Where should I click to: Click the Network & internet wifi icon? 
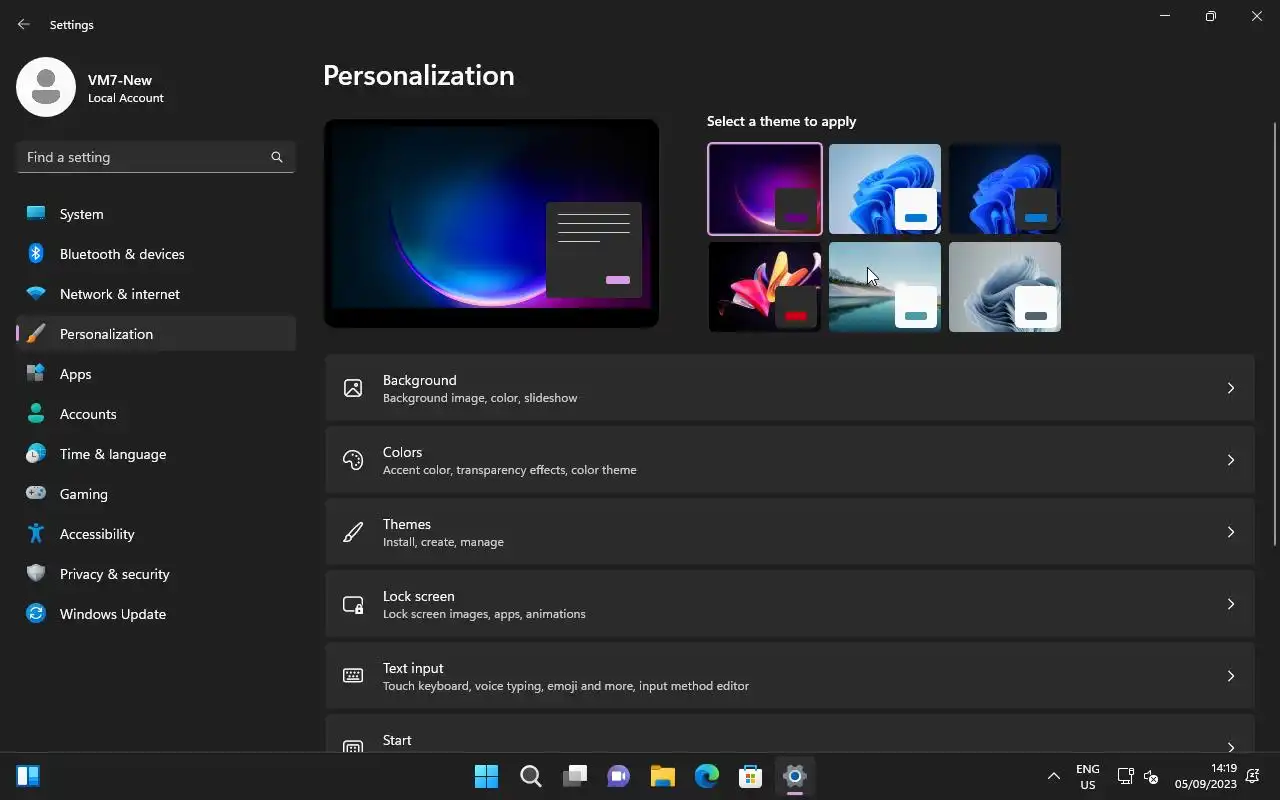click(36, 294)
